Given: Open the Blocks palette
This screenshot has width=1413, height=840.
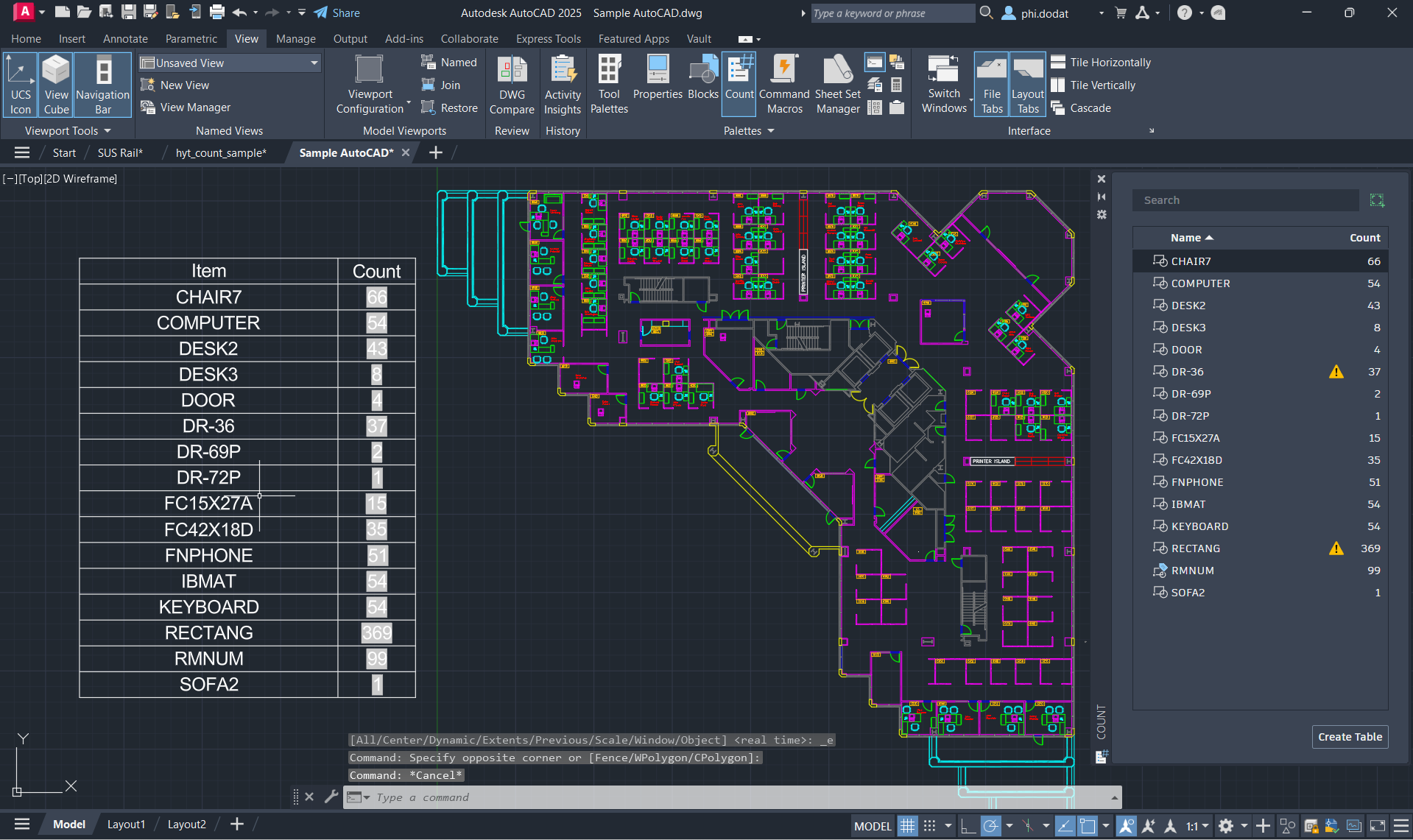Looking at the screenshot, I should coord(703,77).
